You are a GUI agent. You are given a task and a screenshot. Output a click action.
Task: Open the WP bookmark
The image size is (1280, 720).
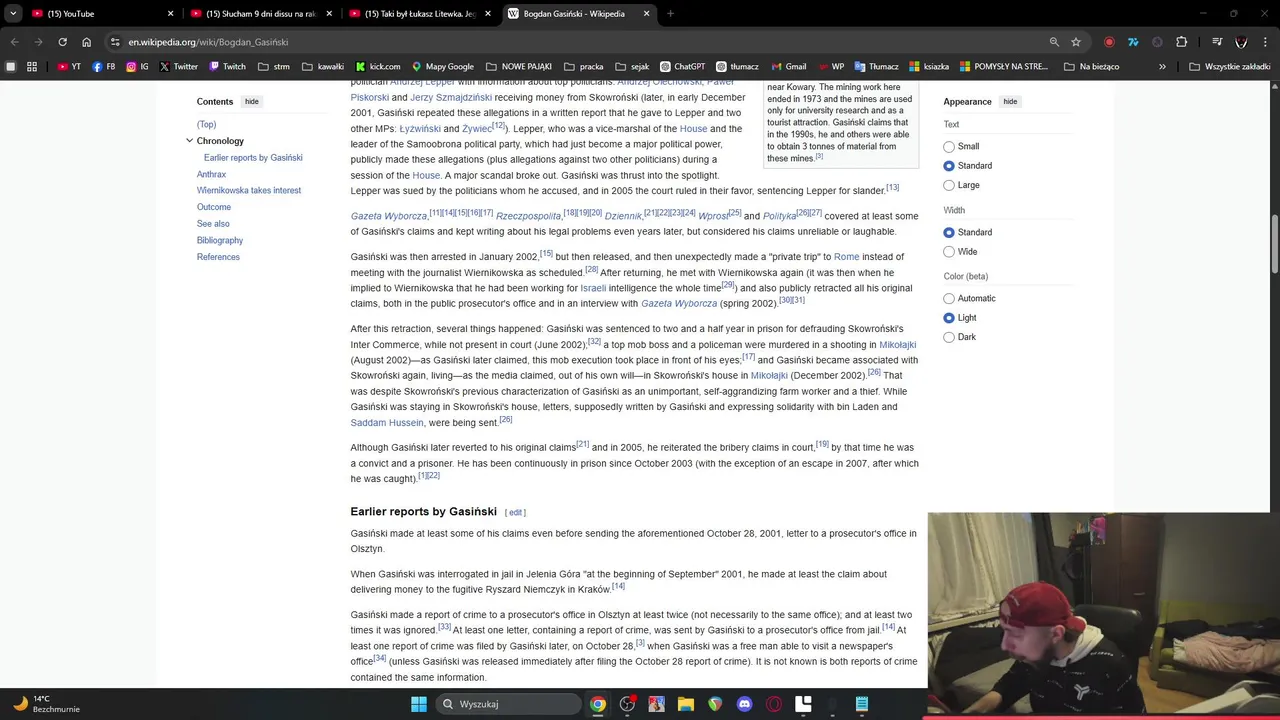tap(830, 67)
